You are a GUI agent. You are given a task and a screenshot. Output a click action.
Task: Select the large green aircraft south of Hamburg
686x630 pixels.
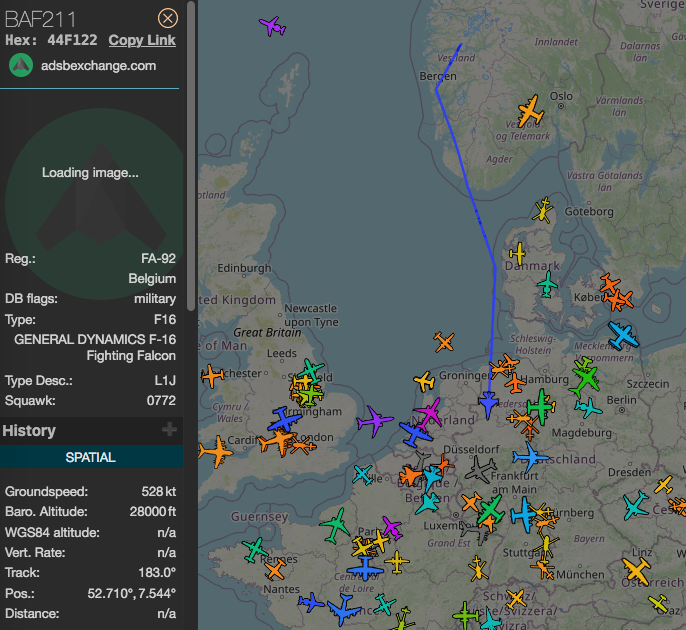coord(541,407)
